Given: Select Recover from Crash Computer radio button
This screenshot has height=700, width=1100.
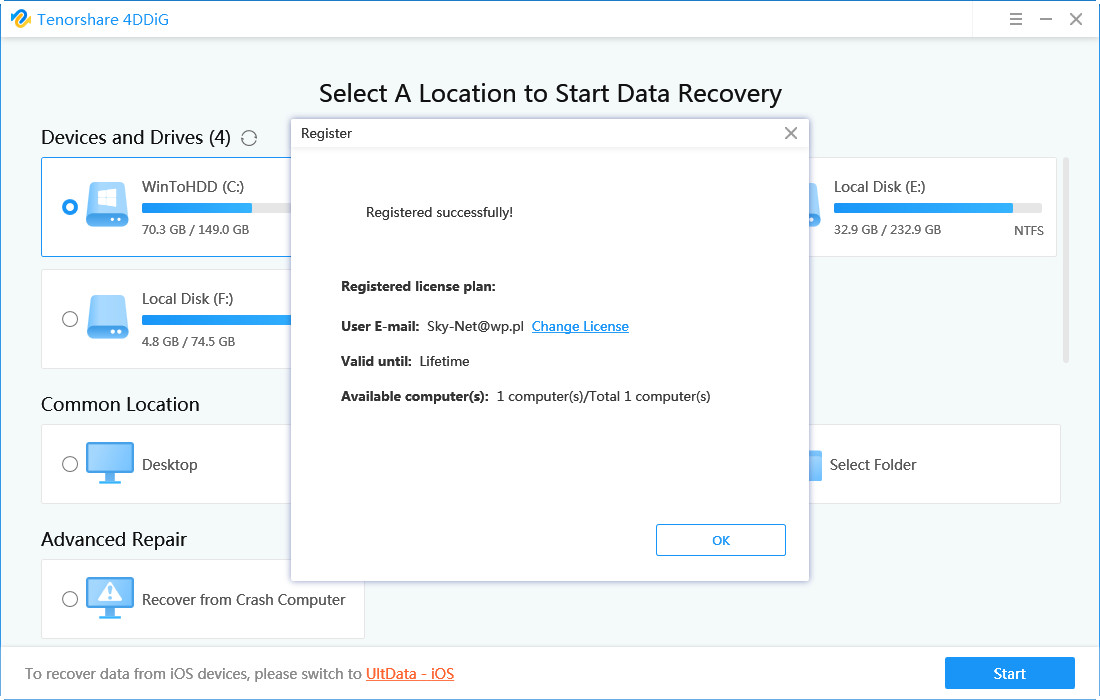Looking at the screenshot, I should pos(69,599).
